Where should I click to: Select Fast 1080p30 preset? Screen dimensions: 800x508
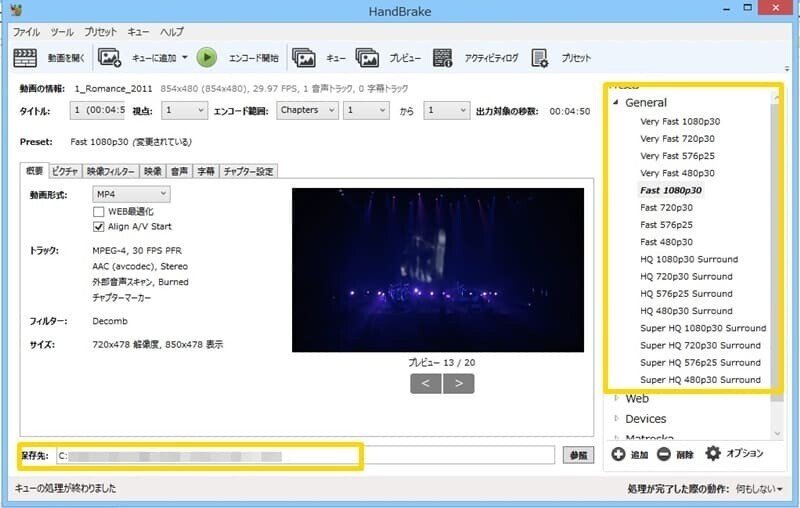[x=671, y=190]
